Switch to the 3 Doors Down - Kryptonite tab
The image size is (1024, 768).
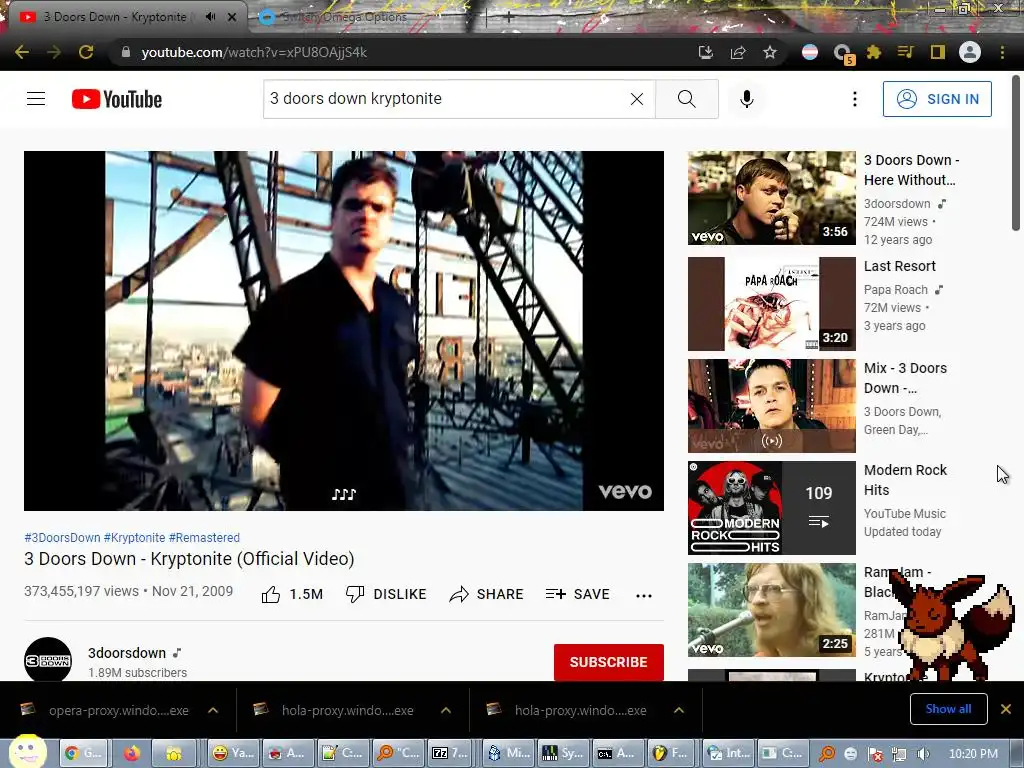114,17
